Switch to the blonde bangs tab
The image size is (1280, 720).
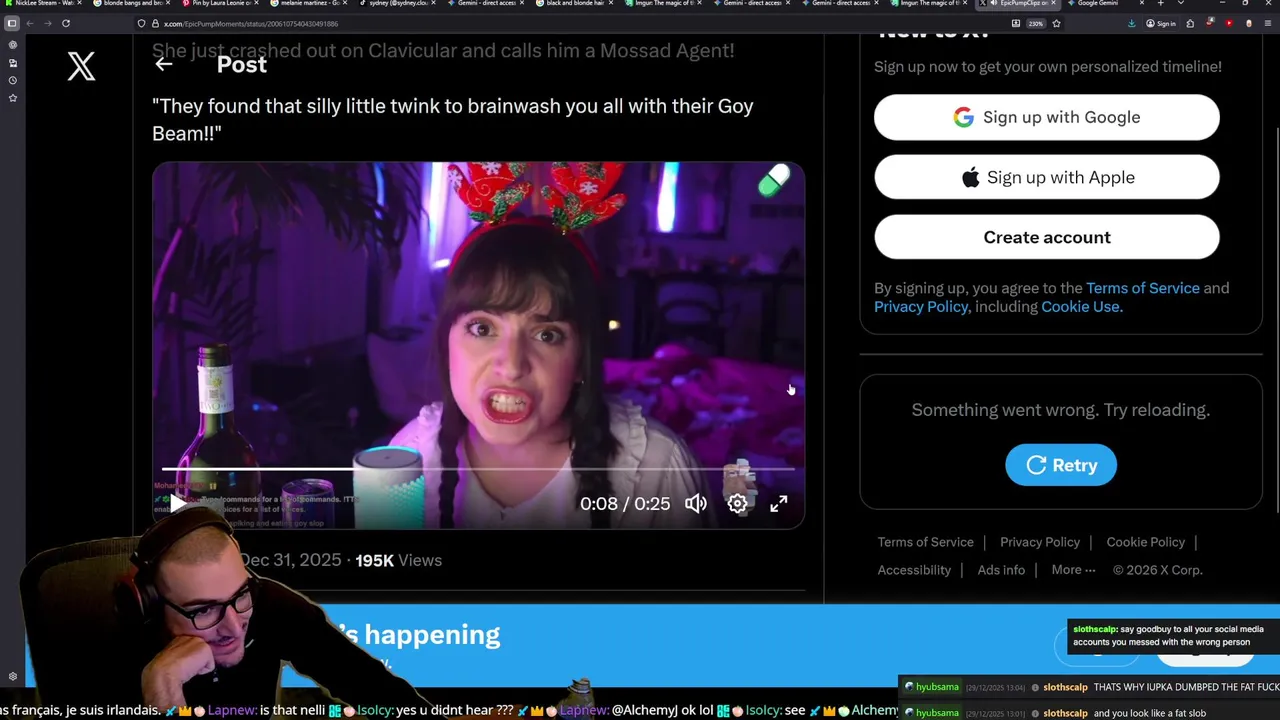click(130, 4)
